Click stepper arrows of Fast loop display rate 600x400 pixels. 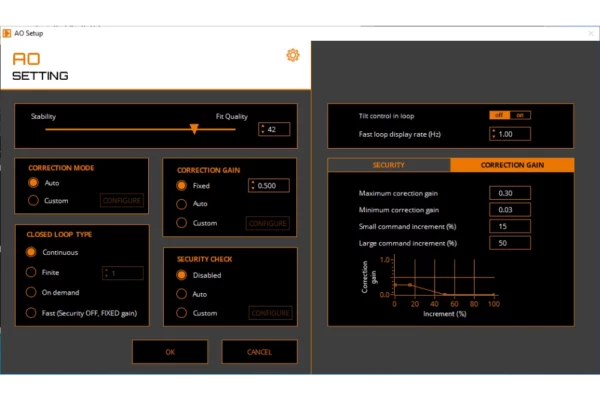pos(494,134)
